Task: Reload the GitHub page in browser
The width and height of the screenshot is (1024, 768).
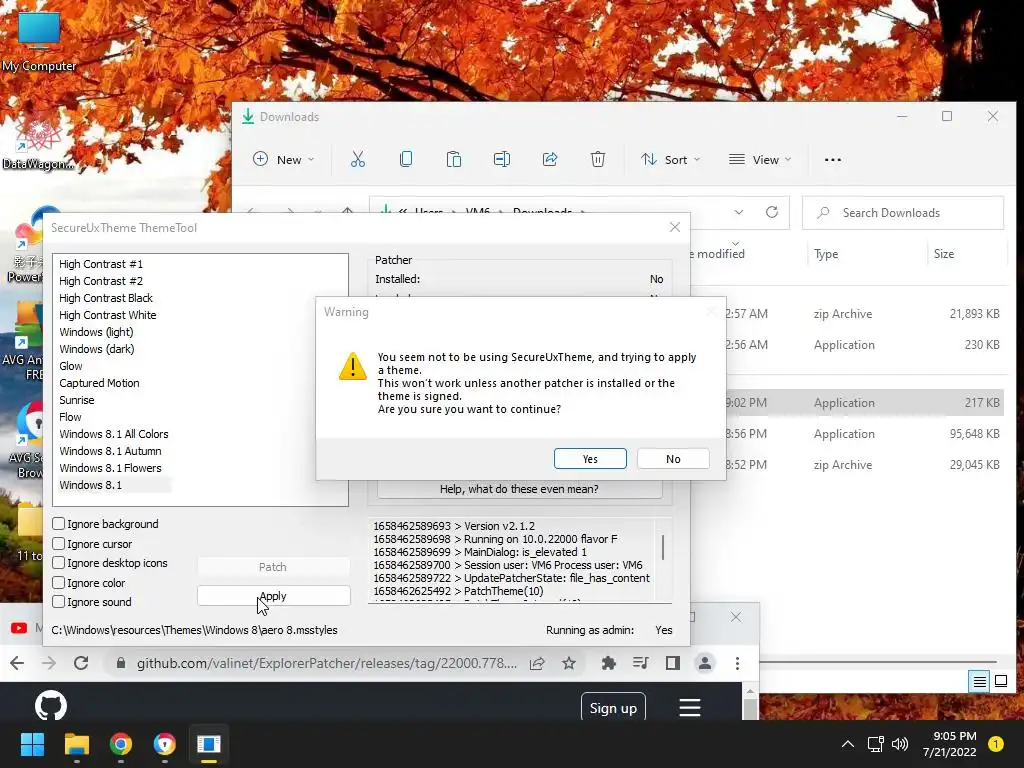Action: coord(81,664)
